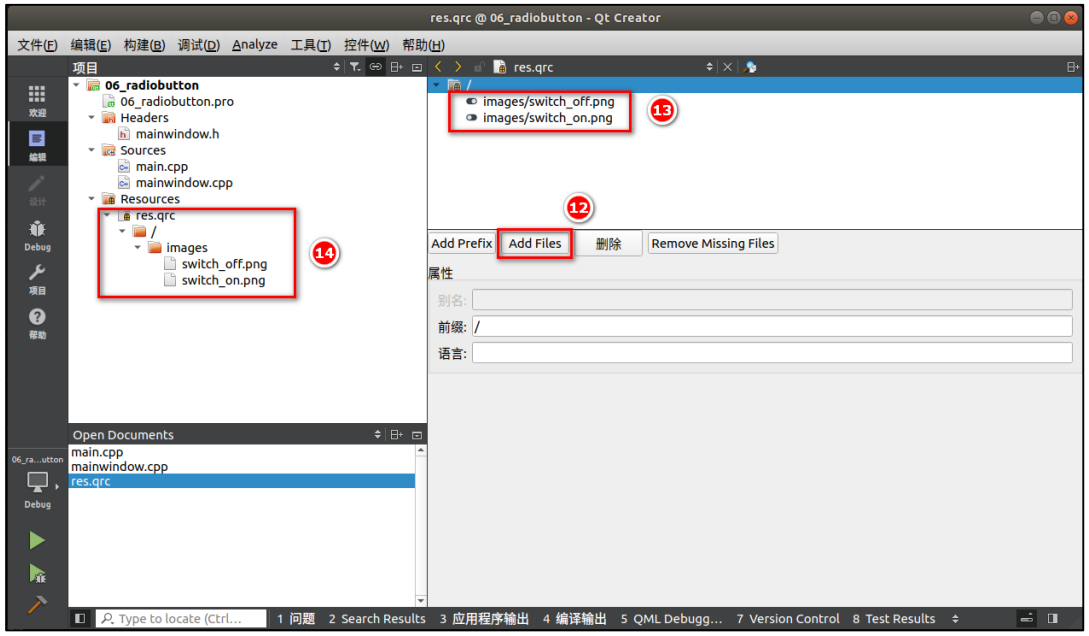This screenshot has width=1089, height=636.
Task: Open the 构建(B) menu
Action: click(x=144, y=44)
